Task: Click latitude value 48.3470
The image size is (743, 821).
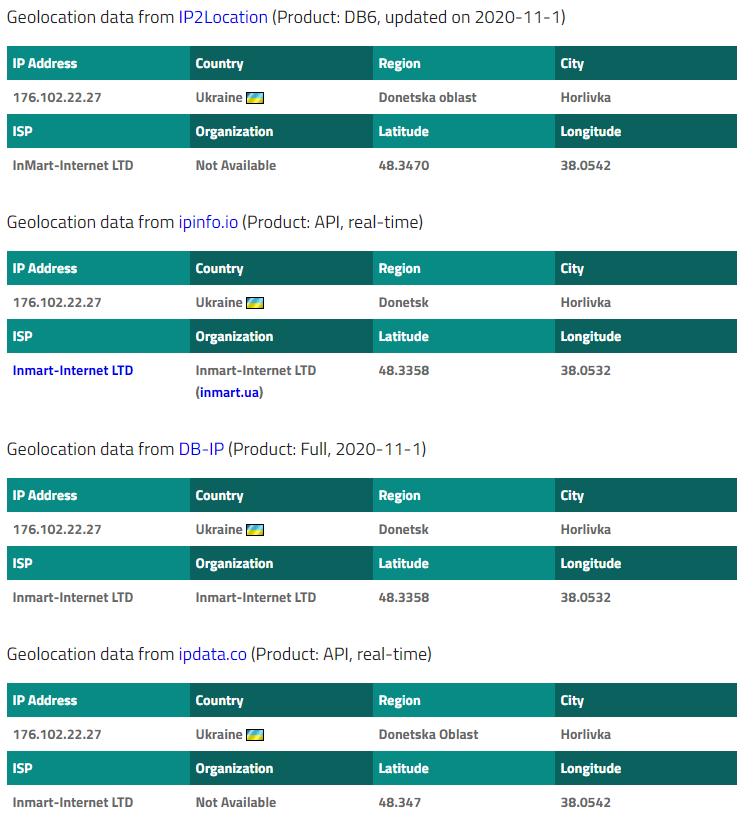Action: 404,166
